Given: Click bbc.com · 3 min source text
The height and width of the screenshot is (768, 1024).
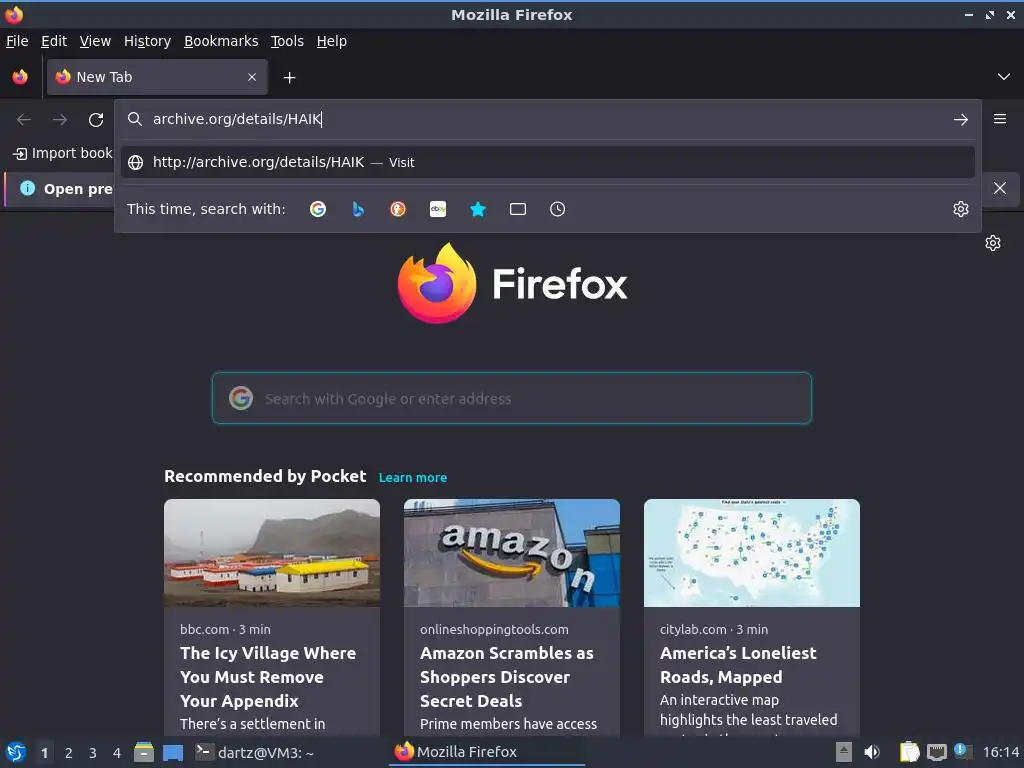Looking at the screenshot, I should pyautogui.click(x=225, y=630).
